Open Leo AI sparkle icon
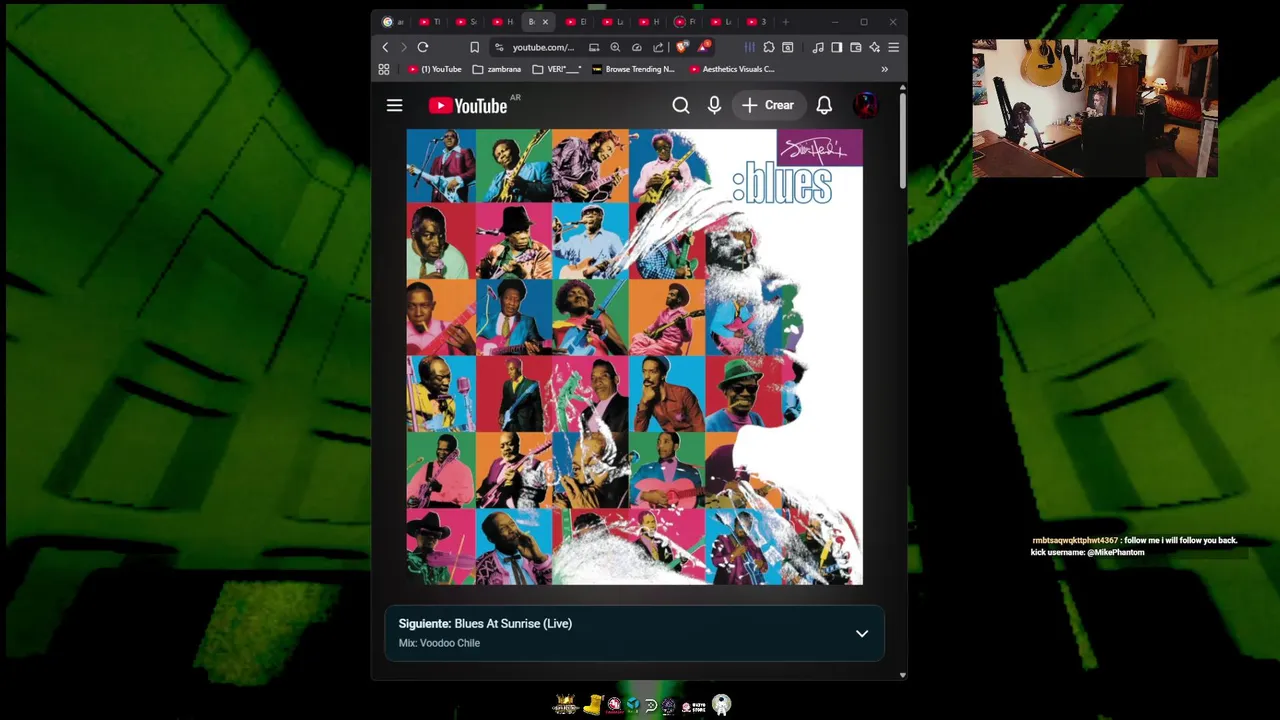This screenshot has height=720, width=1280. click(874, 47)
